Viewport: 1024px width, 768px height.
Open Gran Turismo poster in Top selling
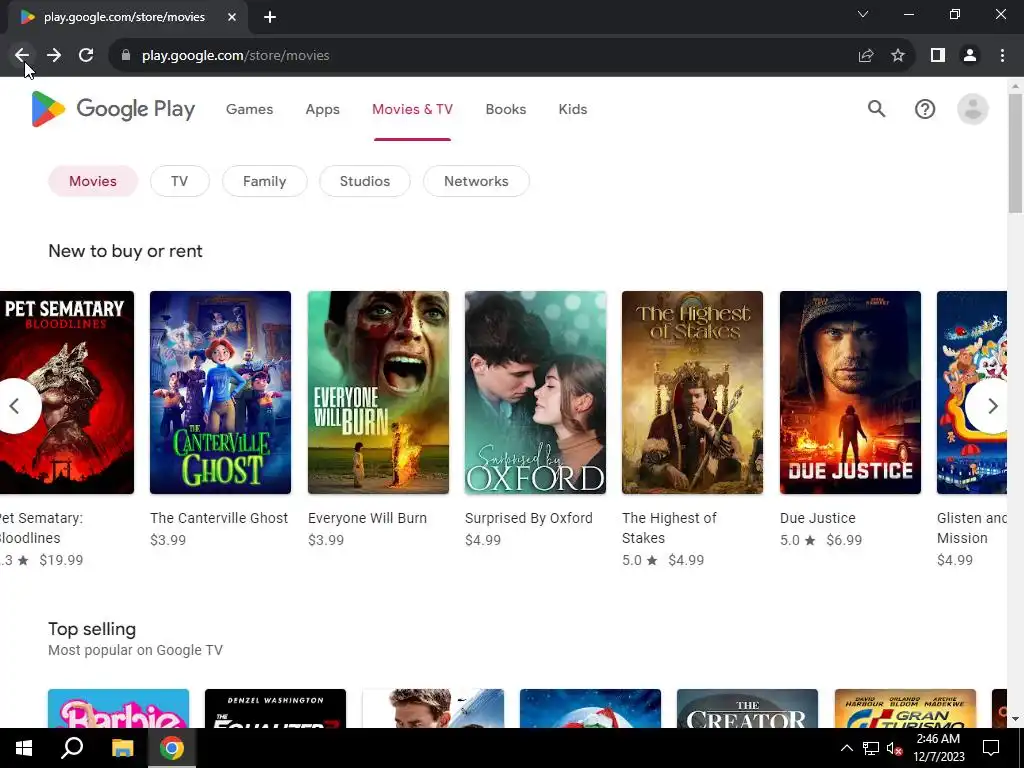coord(905,708)
